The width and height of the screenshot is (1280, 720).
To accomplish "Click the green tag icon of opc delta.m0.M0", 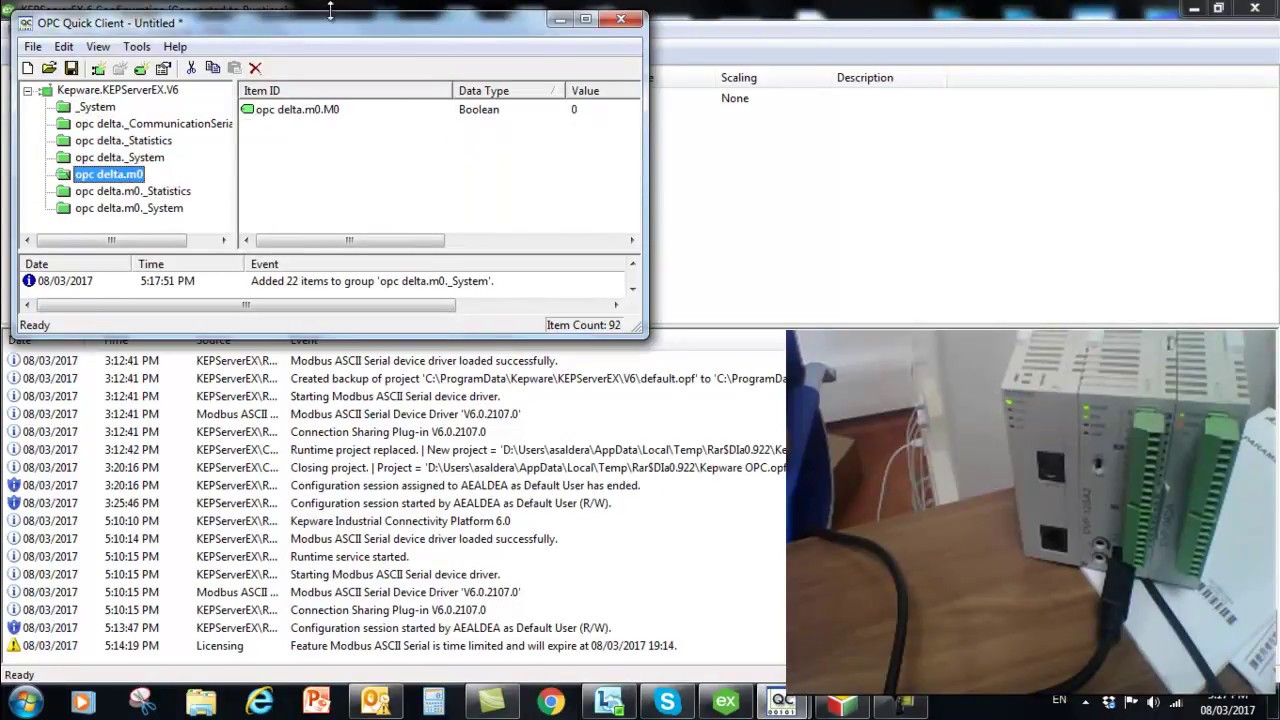I will click(x=248, y=109).
